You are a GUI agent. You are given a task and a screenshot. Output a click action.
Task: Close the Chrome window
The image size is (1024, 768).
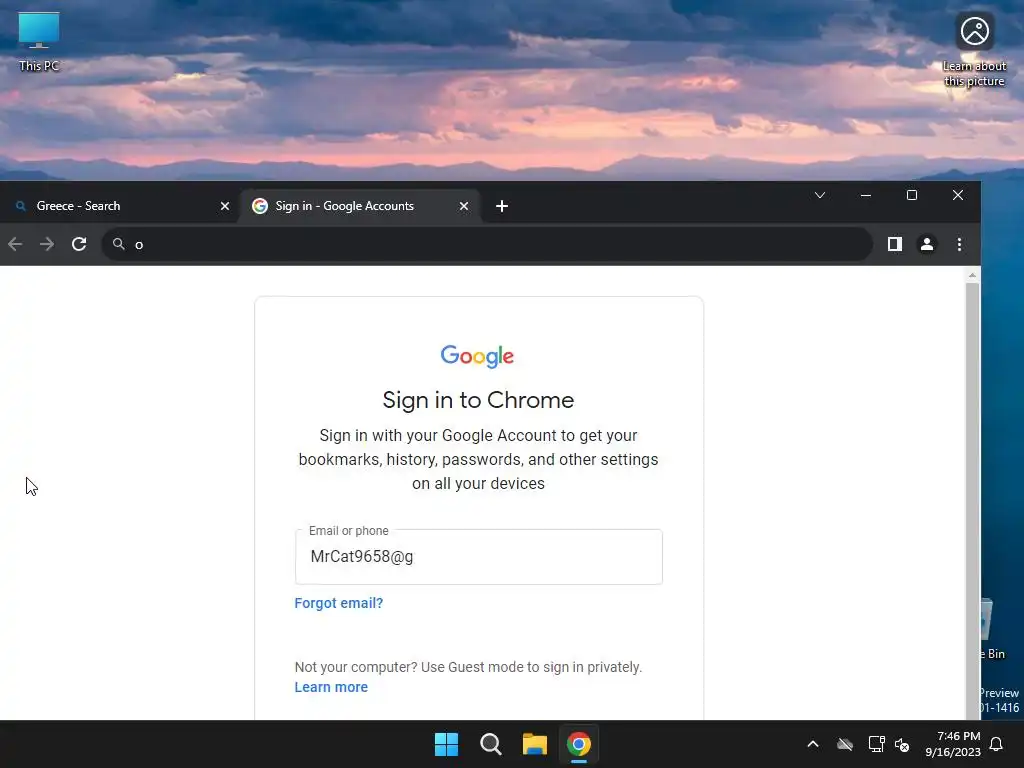coord(958,195)
